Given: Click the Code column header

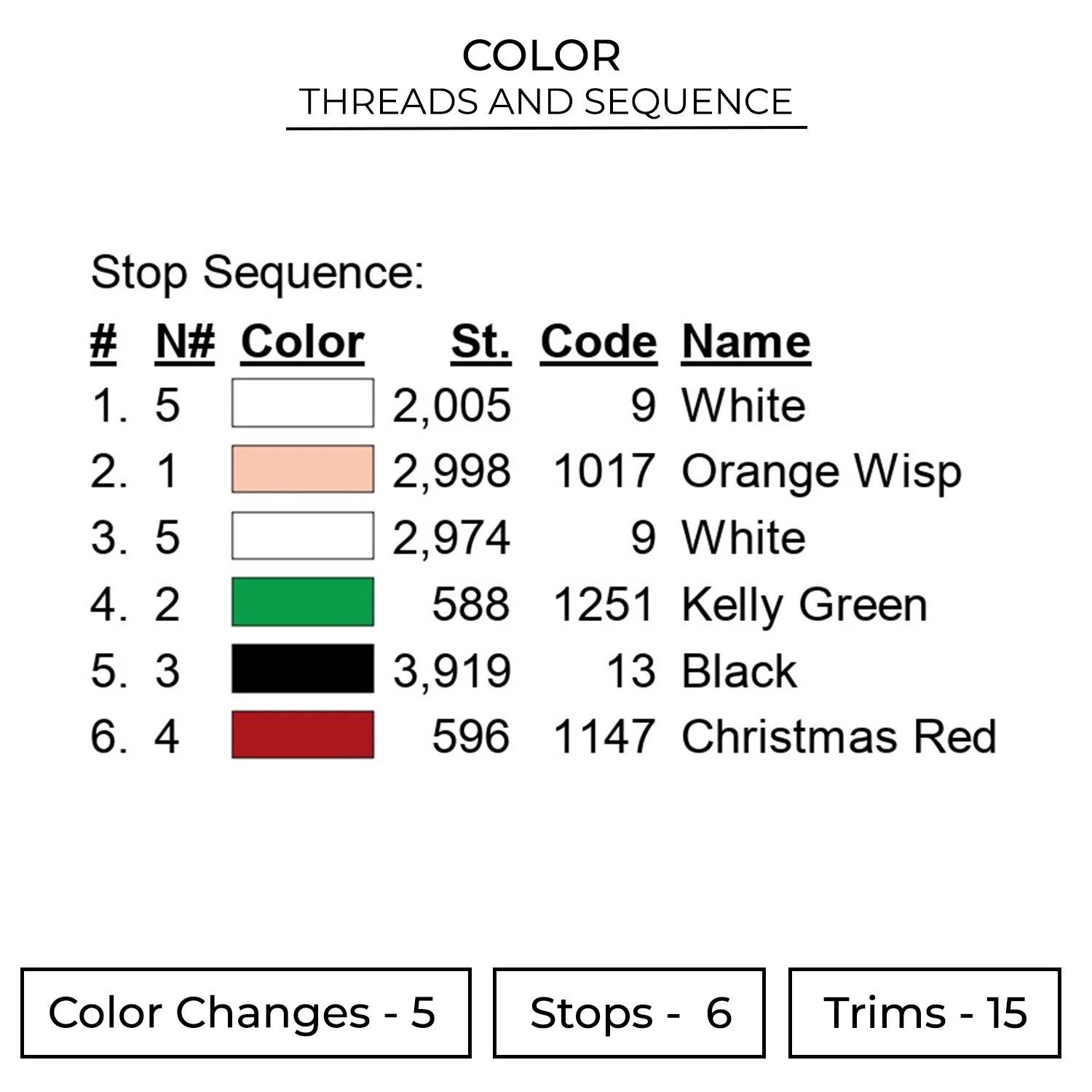Looking at the screenshot, I should [x=598, y=341].
